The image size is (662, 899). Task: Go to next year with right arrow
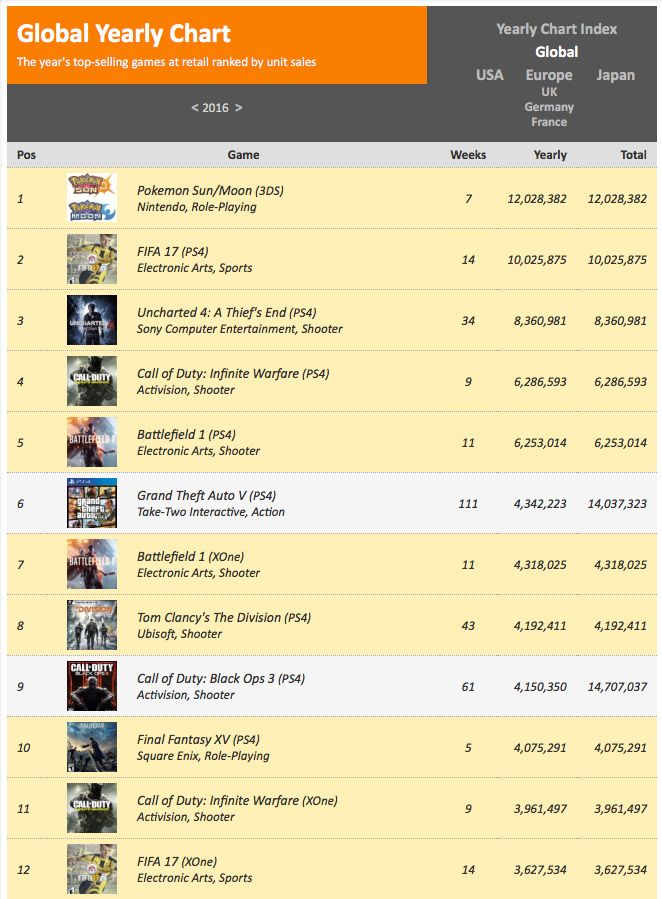pyautogui.click(x=239, y=108)
